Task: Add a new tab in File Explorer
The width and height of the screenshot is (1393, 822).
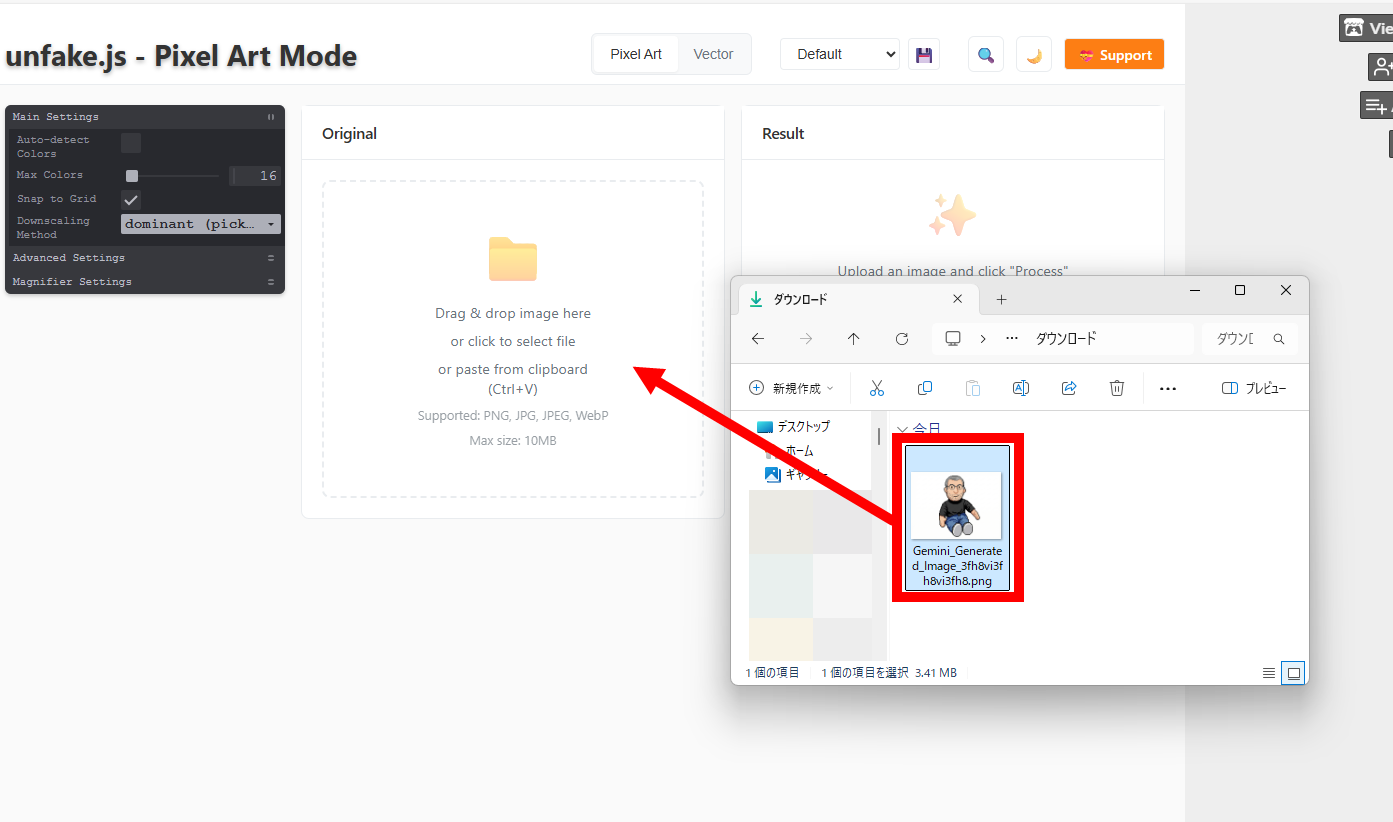Action: coord(1001,300)
